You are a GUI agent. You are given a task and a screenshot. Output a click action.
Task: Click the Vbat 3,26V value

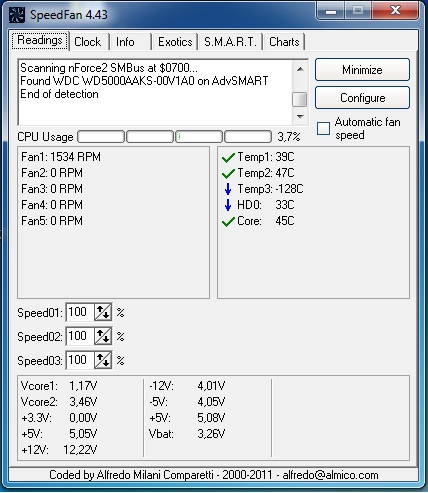(211, 434)
